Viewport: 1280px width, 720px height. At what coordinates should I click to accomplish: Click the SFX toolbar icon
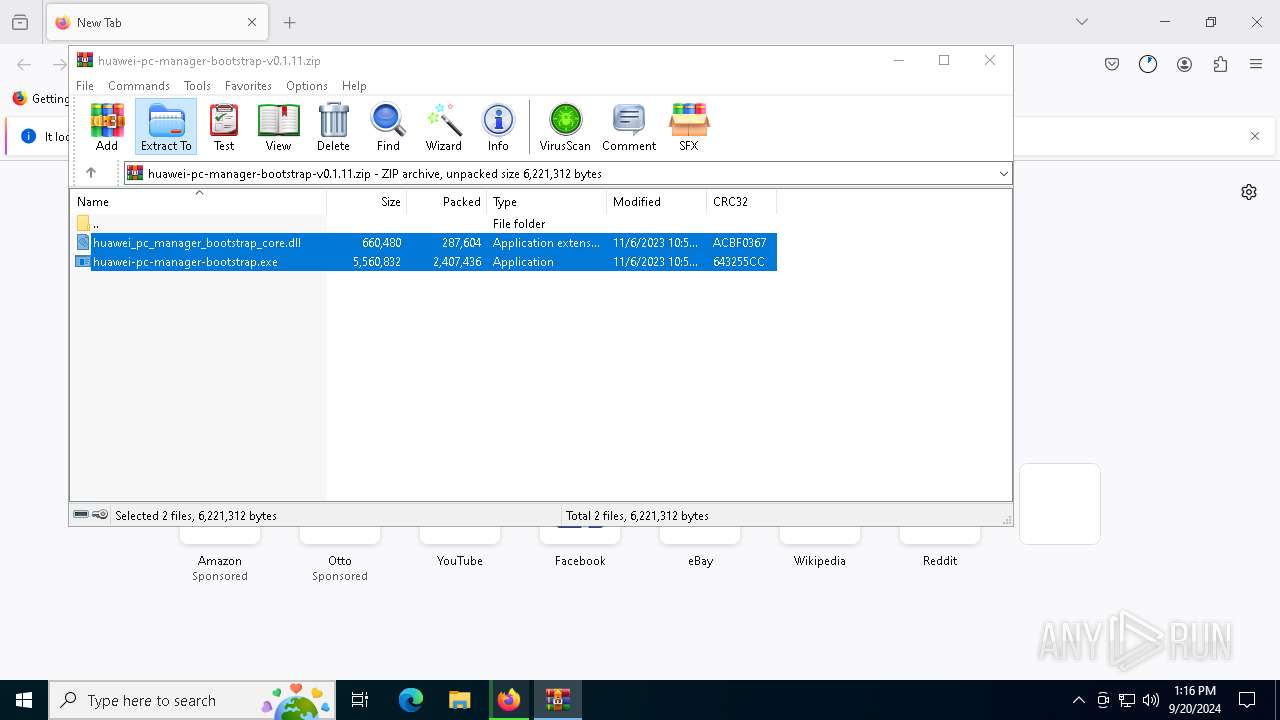click(x=689, y=127)
